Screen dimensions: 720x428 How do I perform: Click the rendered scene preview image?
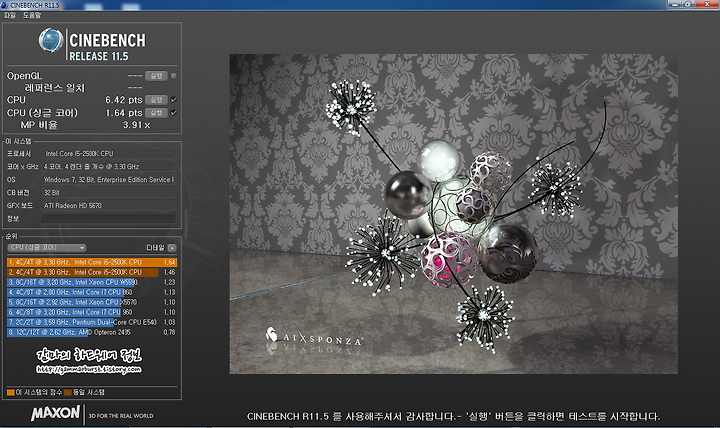454,214
